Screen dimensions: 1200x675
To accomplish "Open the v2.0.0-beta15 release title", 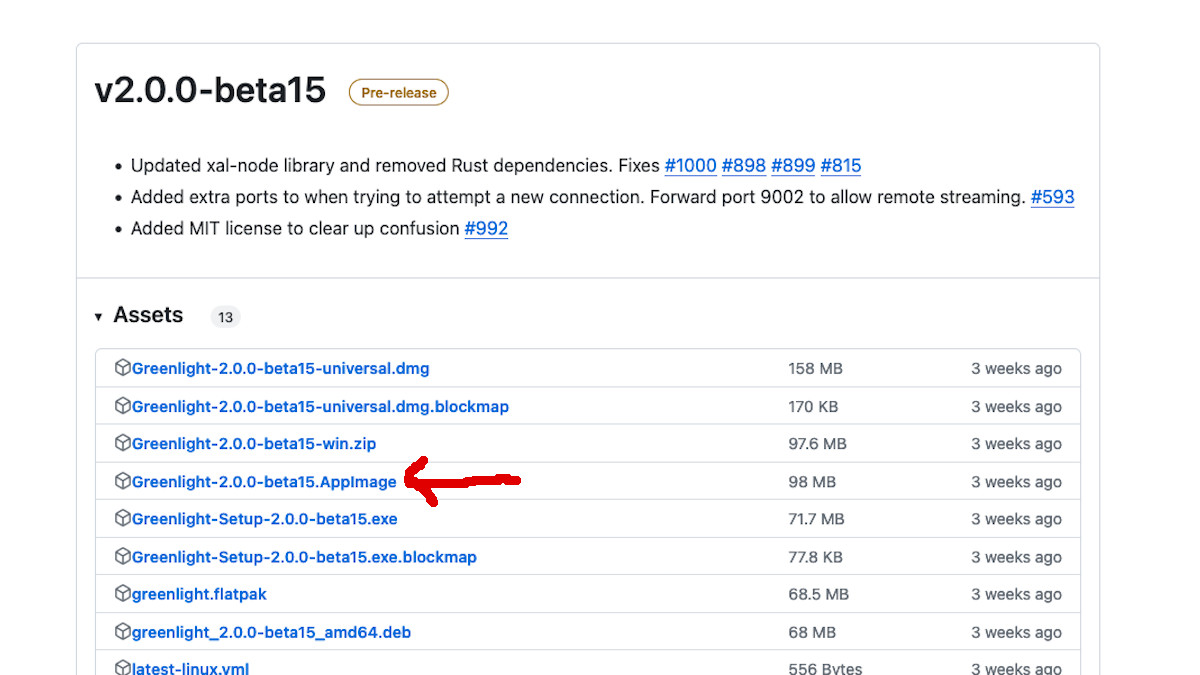I will (210, 90).
